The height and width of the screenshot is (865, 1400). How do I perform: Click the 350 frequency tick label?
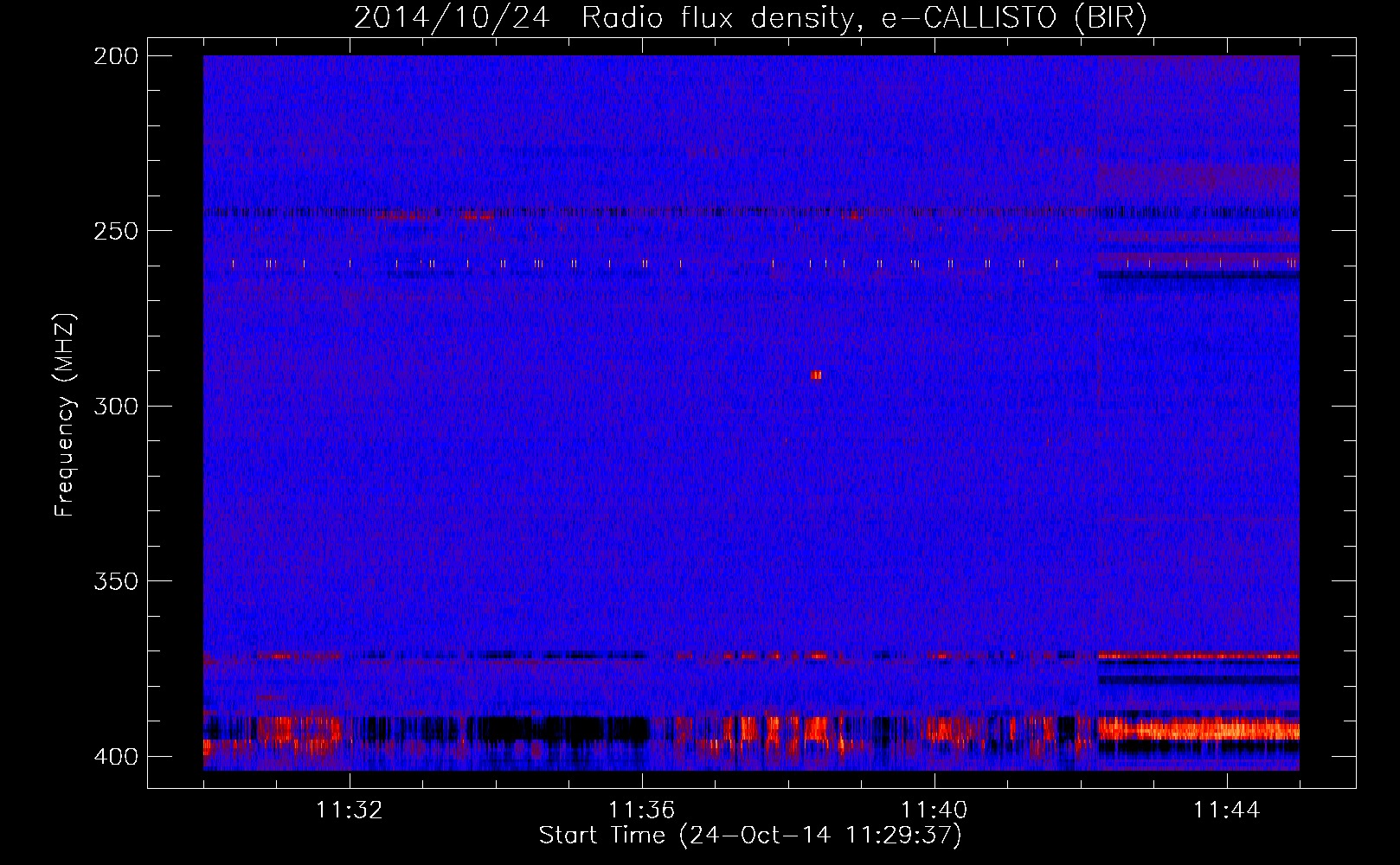pos(116,581)
